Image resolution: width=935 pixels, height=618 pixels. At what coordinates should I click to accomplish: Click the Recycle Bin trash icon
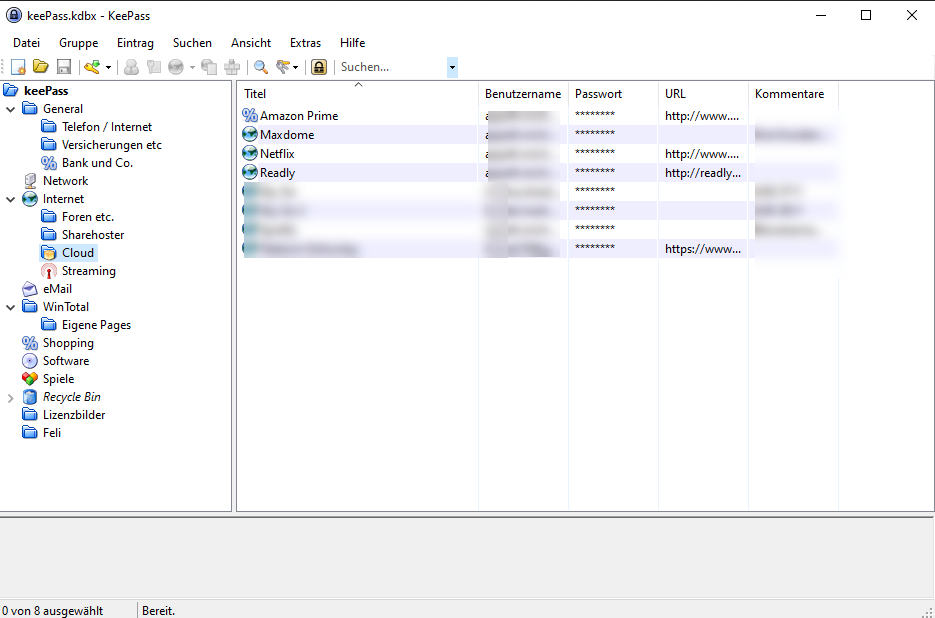(x=30, y=397)
